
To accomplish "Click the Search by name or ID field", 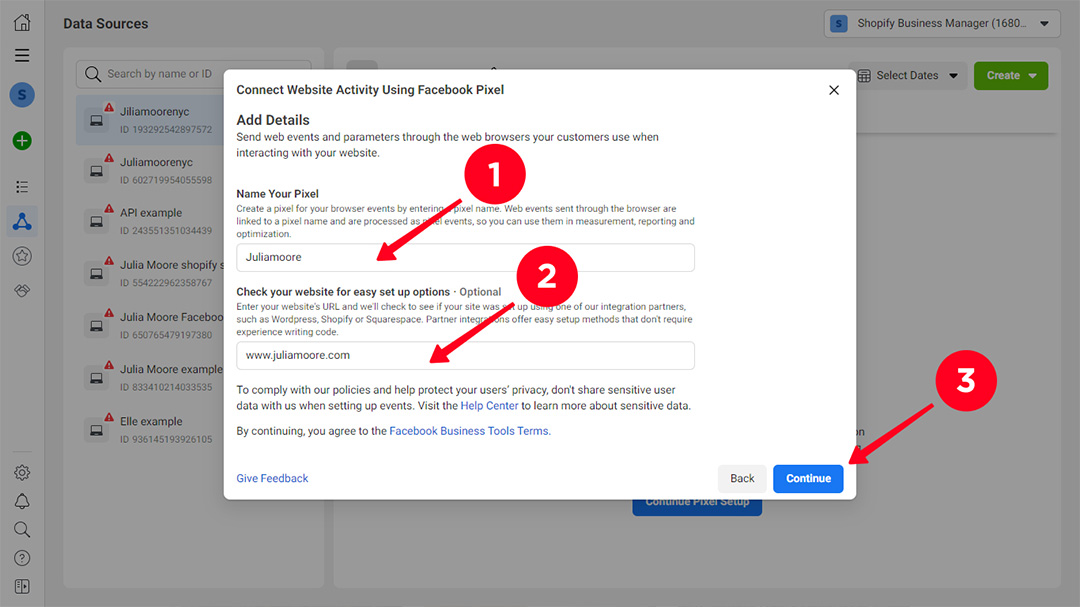I will click(194, 74).
